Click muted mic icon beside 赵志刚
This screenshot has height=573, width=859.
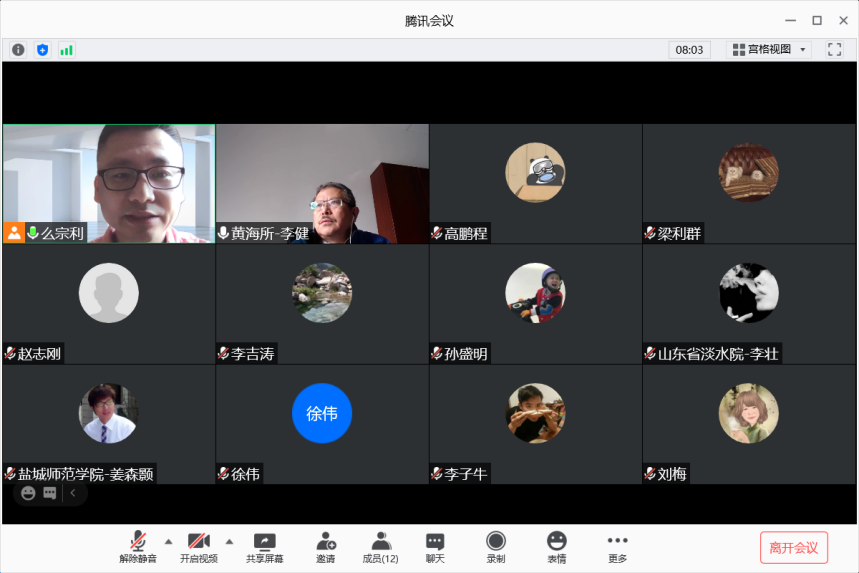(x=10, y=353)
